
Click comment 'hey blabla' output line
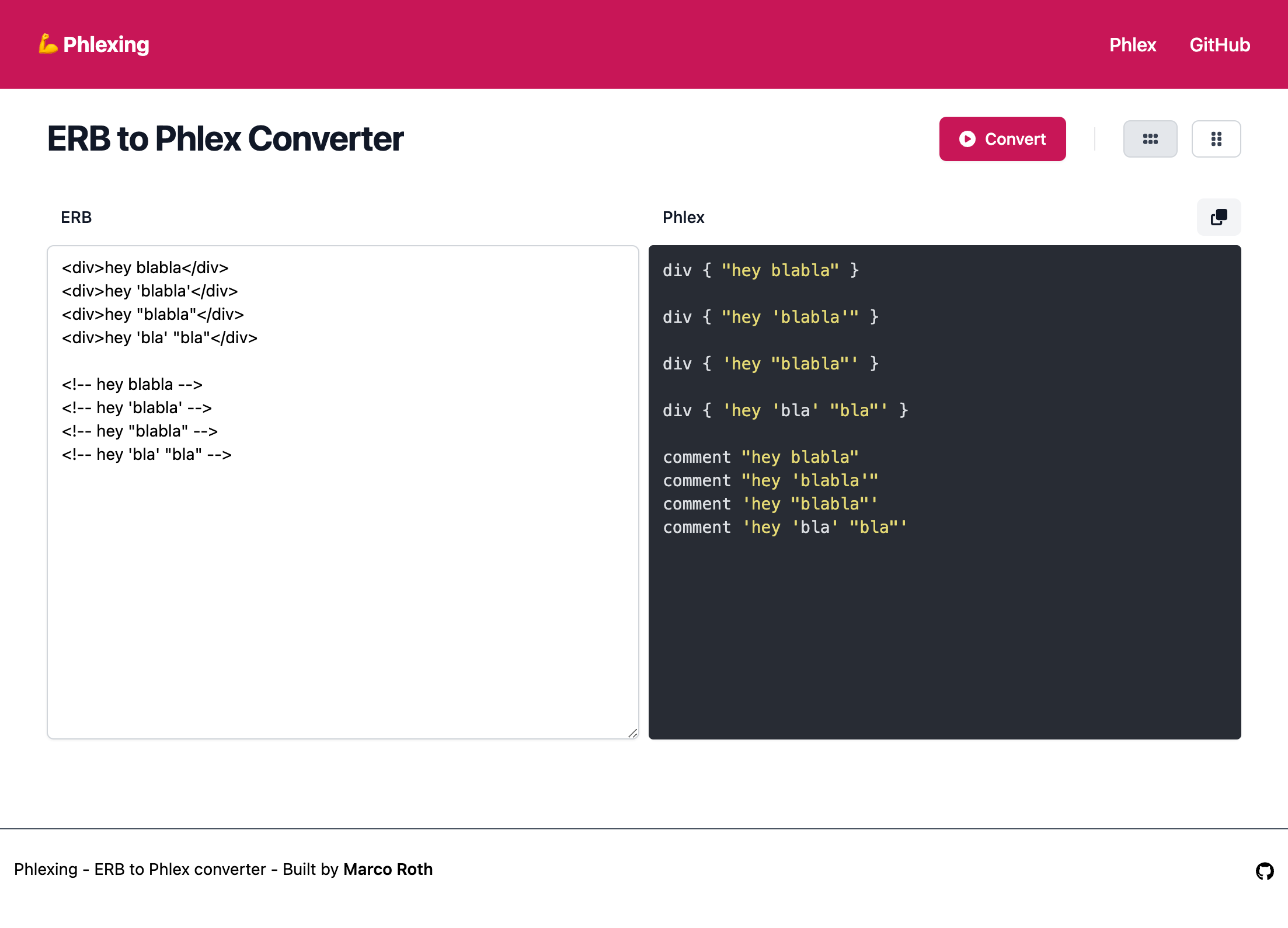760,457
